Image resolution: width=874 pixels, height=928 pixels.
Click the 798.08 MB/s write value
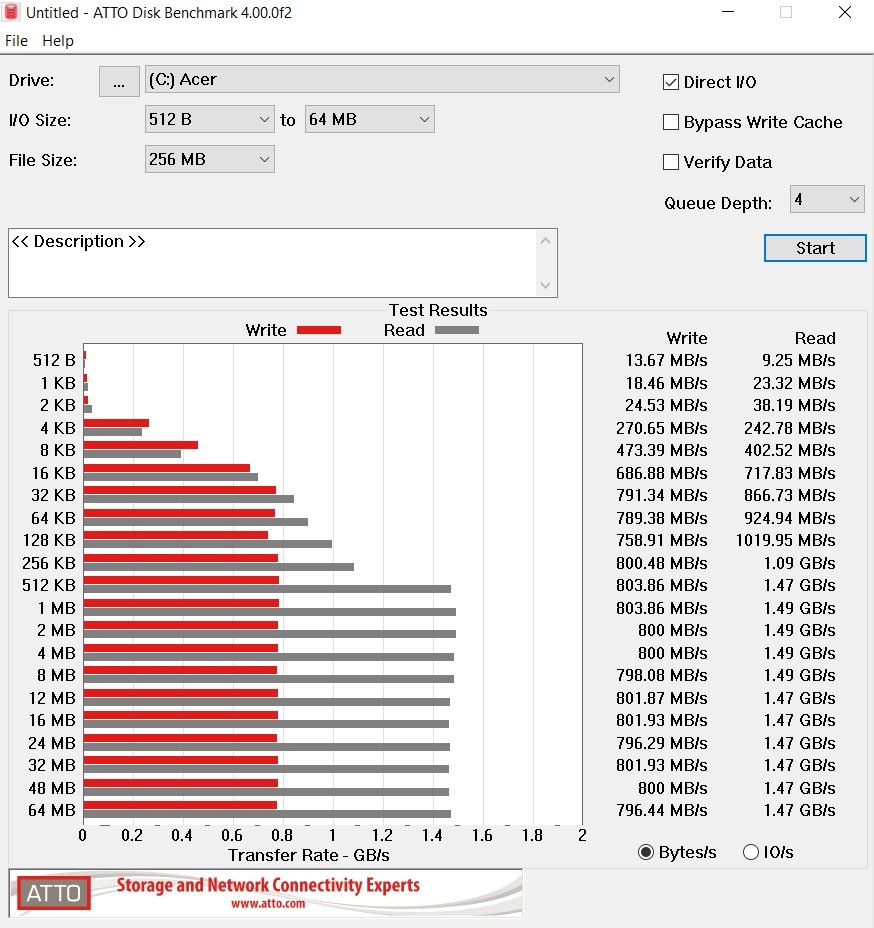click(662, 675)
